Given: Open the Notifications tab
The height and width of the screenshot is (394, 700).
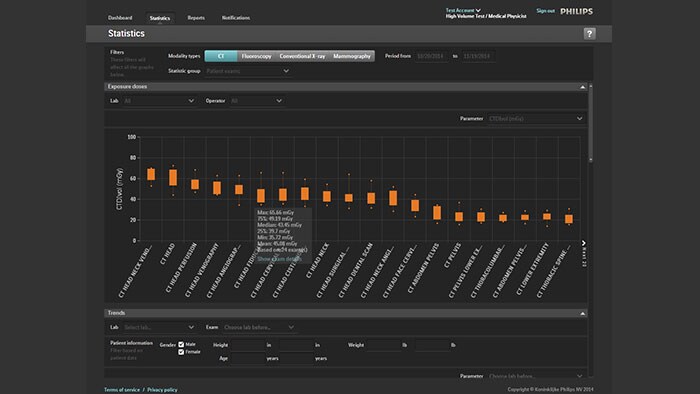Looking at the screenshot, I should [236, 18].
